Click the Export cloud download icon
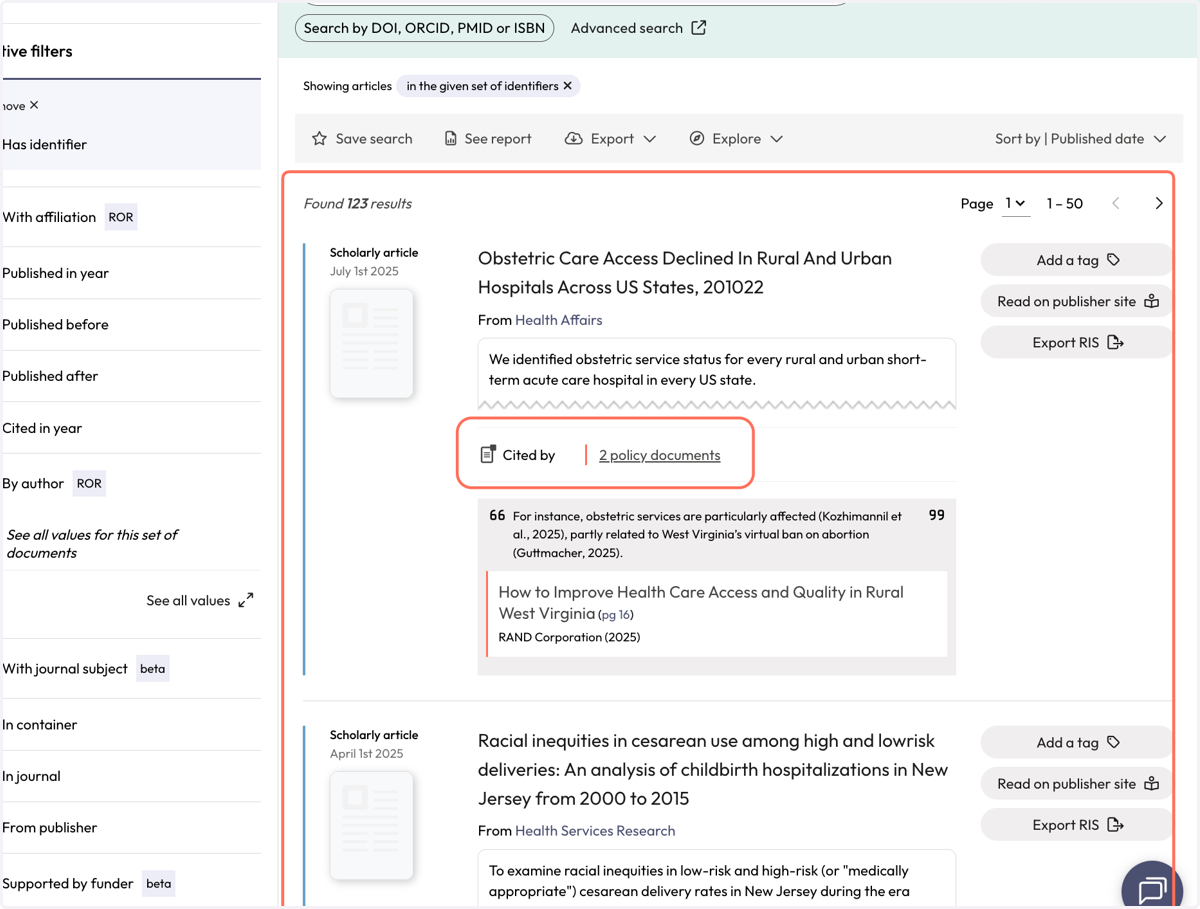Viewport: 1200px width, 909px height. tap(573, 139)
